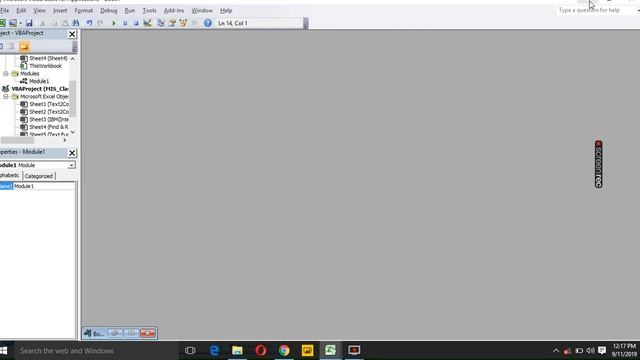The height and width of the screenshot is (360, 640).
Task: Switch to the Categorized properties tab
Action: coord(39,176)
